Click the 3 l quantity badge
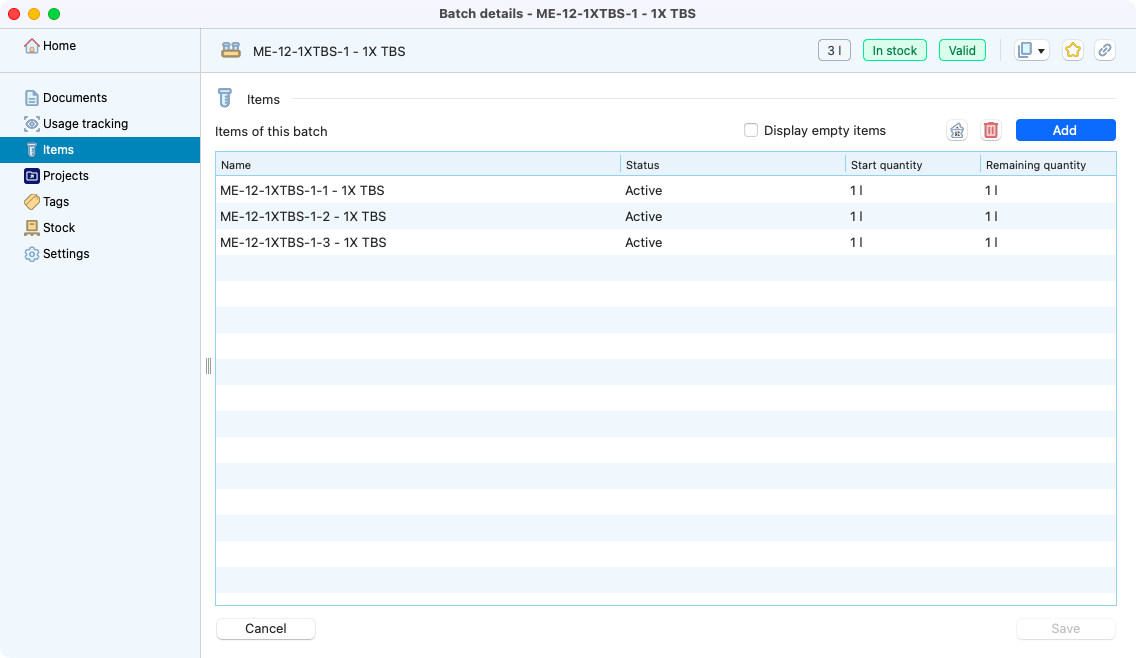 coord(834,51)
